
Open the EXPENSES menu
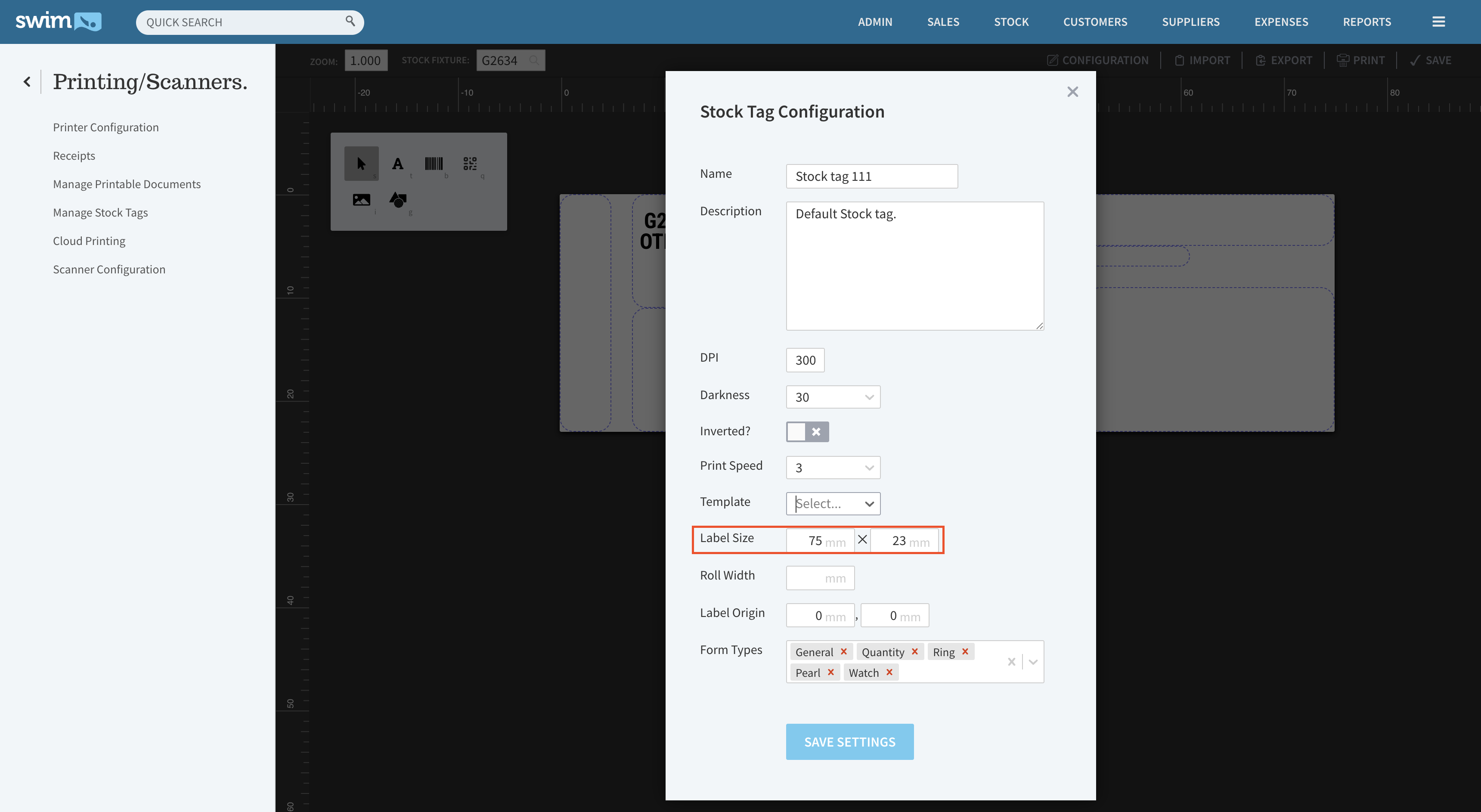click(1281, 22)
